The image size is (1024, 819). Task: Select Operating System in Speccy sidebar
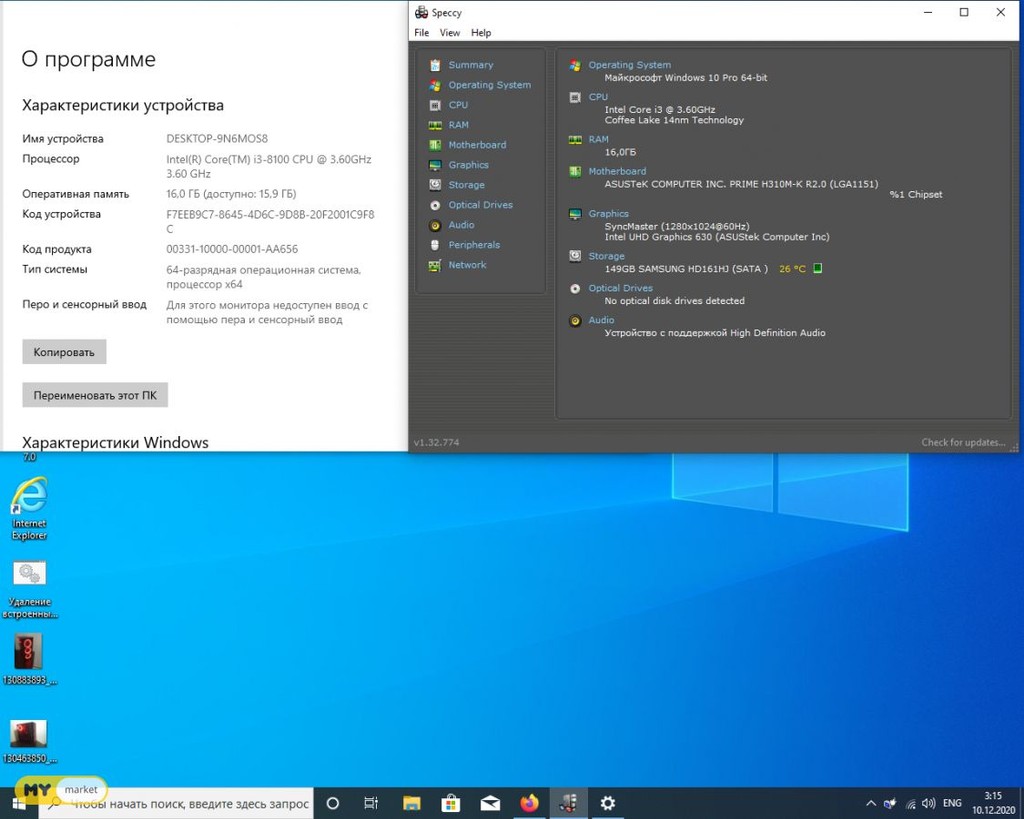489,85
